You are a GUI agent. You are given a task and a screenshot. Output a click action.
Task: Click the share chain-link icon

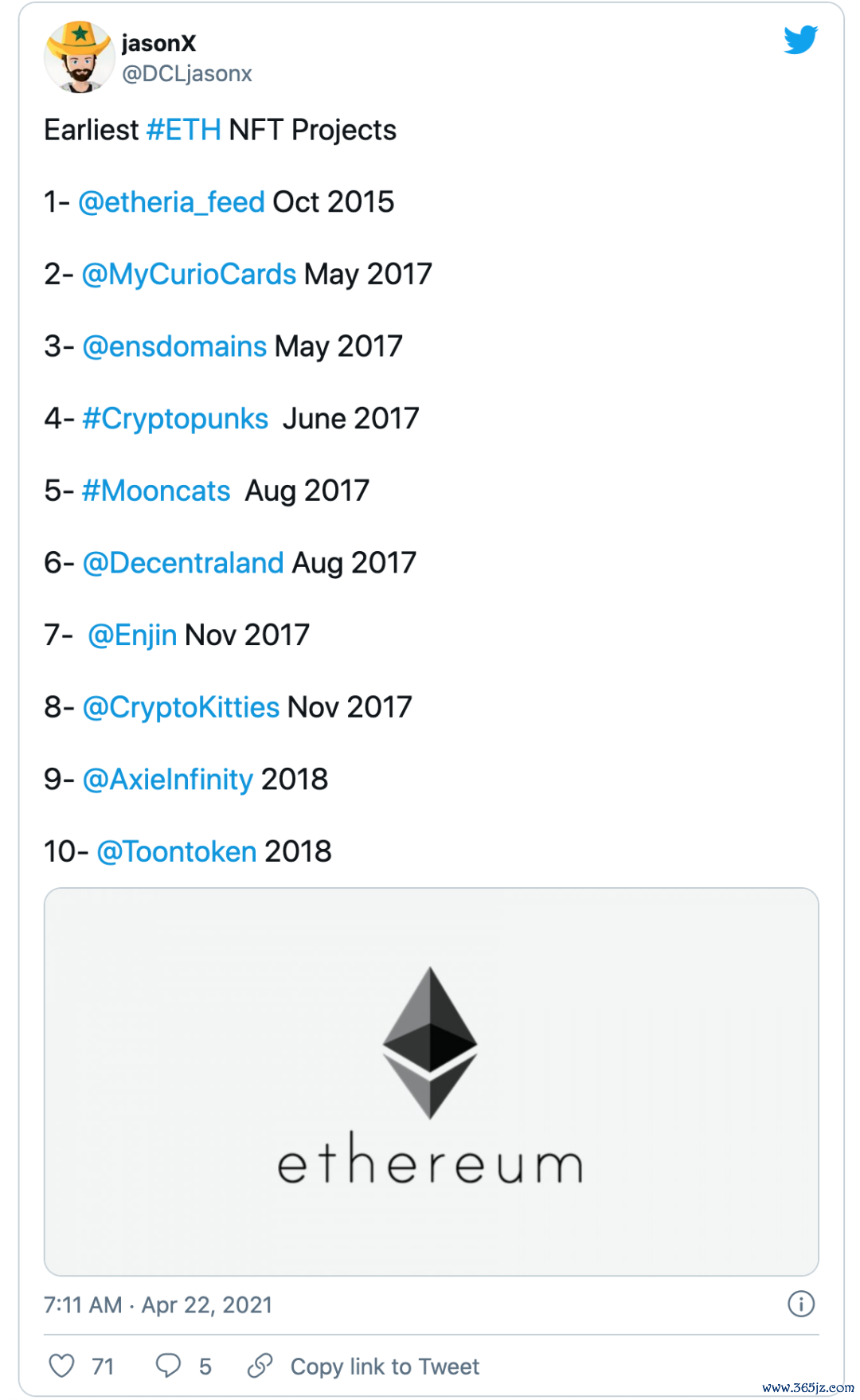coord(260,1366)
